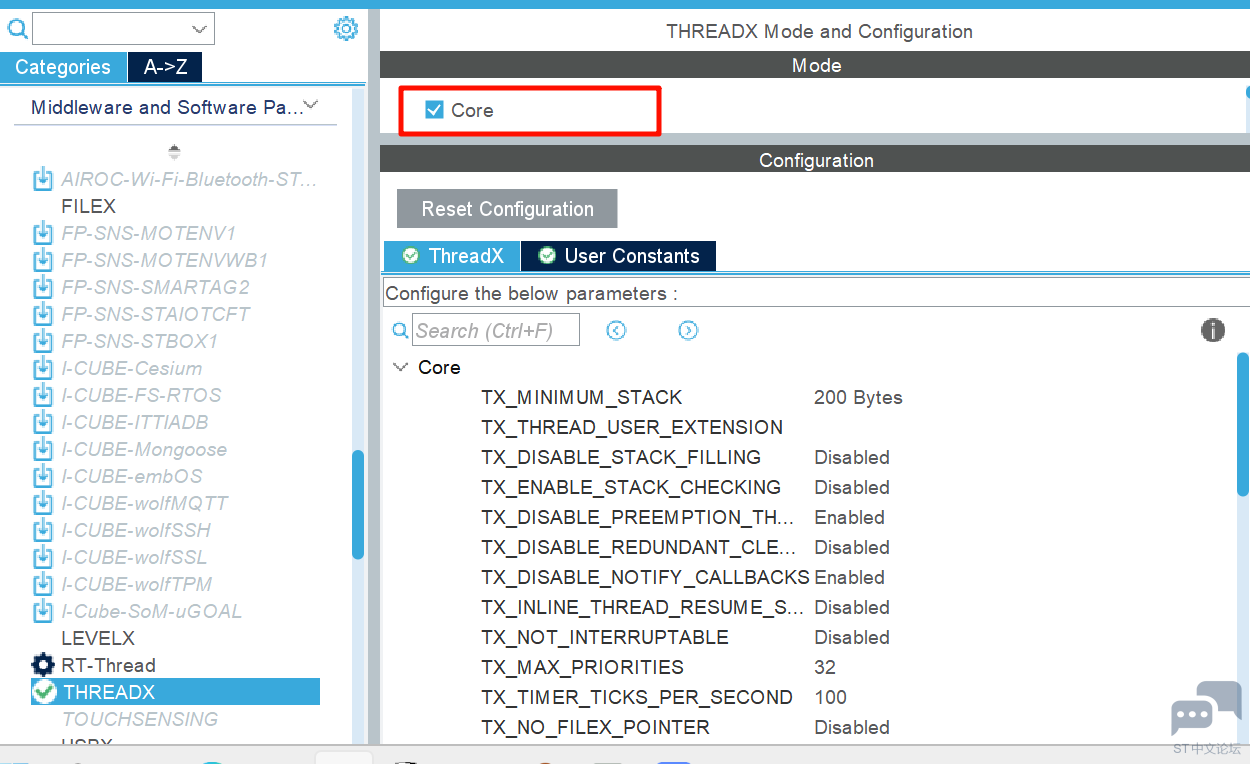Viewport: 1250px width, 764px height.
Task: Click the 200 Bytes value
Action: pyautogui.click(x=858, y=397)
